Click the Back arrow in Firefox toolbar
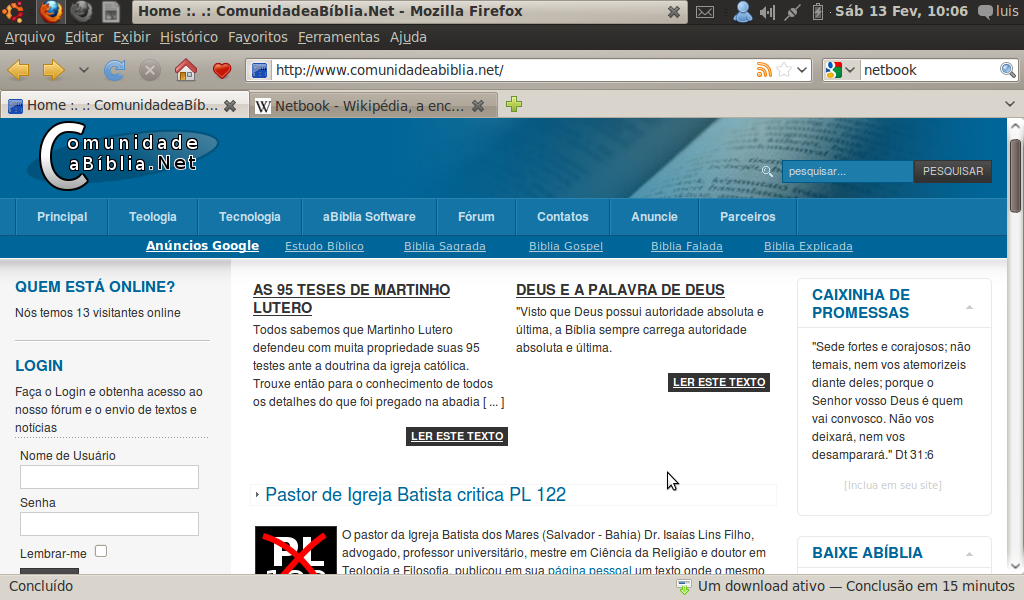This screenshot has height=600, width=1024. point(19,70)
